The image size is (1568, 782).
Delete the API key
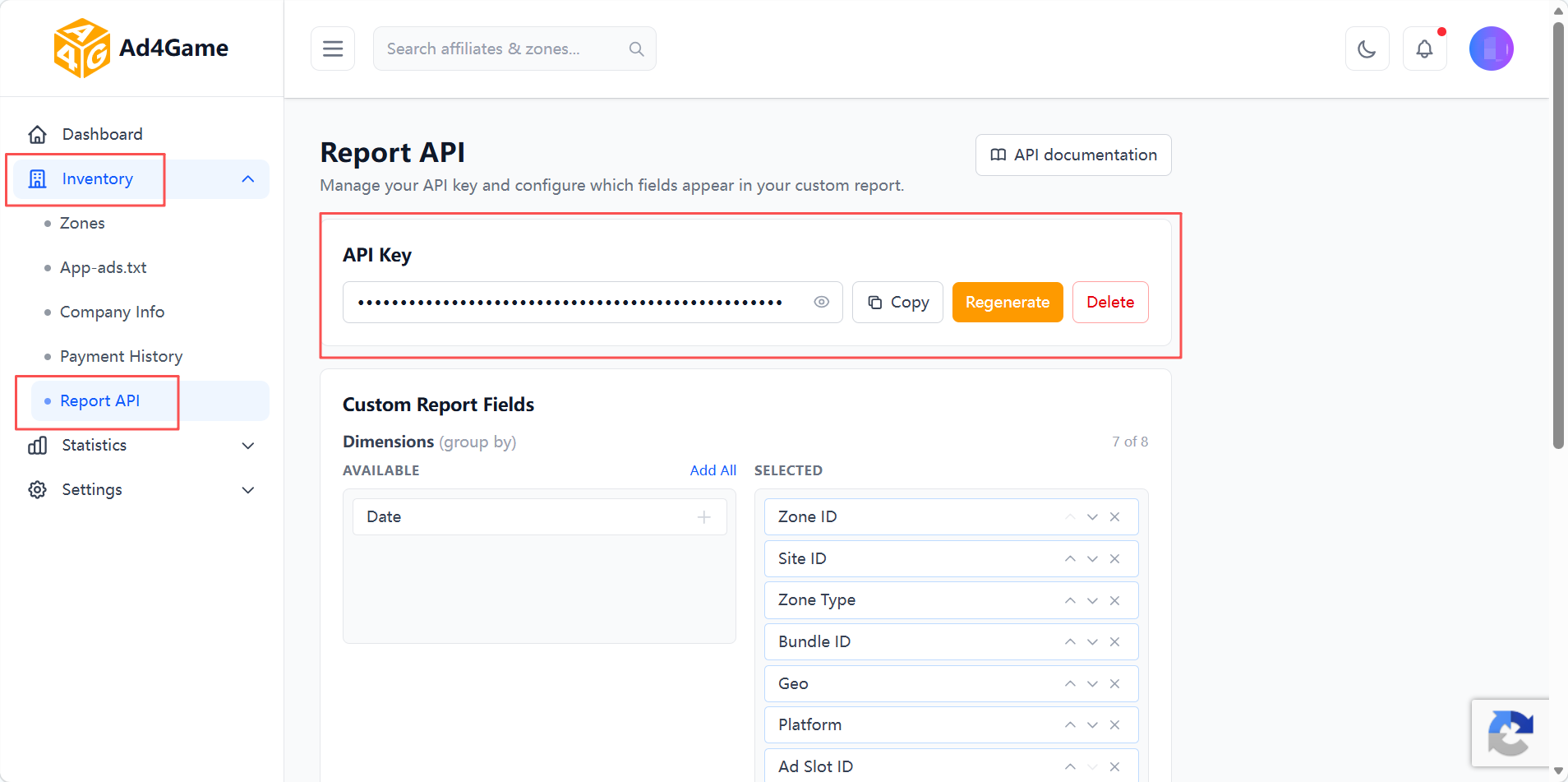coord(1110,302)
